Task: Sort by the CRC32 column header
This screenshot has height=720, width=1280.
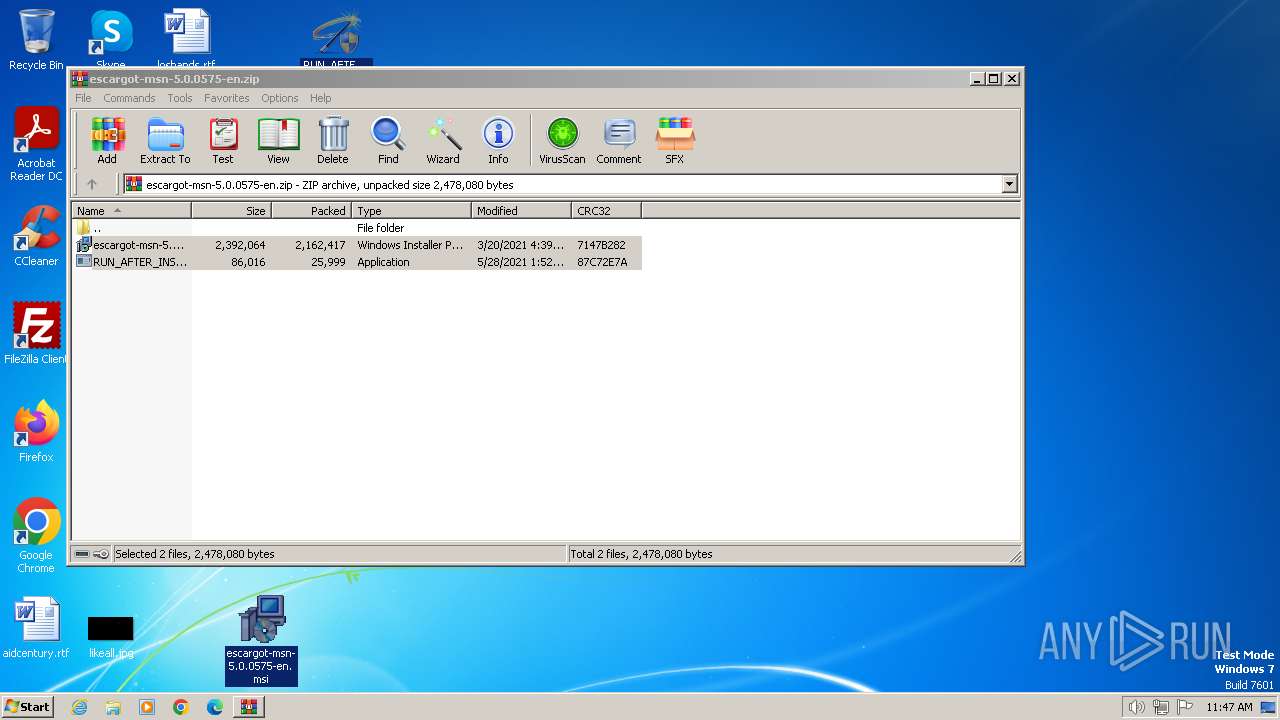Action: coord(607,211)
